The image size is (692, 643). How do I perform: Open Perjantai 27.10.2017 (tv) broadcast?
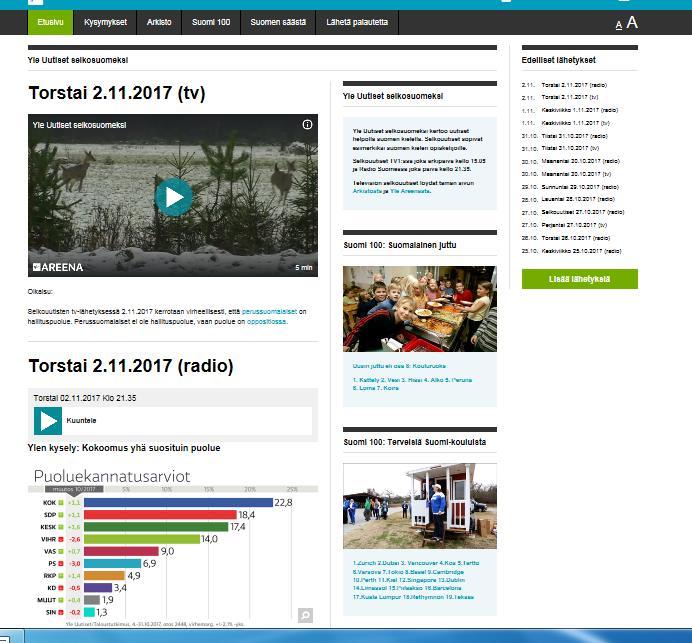click(x=574, y=225)
